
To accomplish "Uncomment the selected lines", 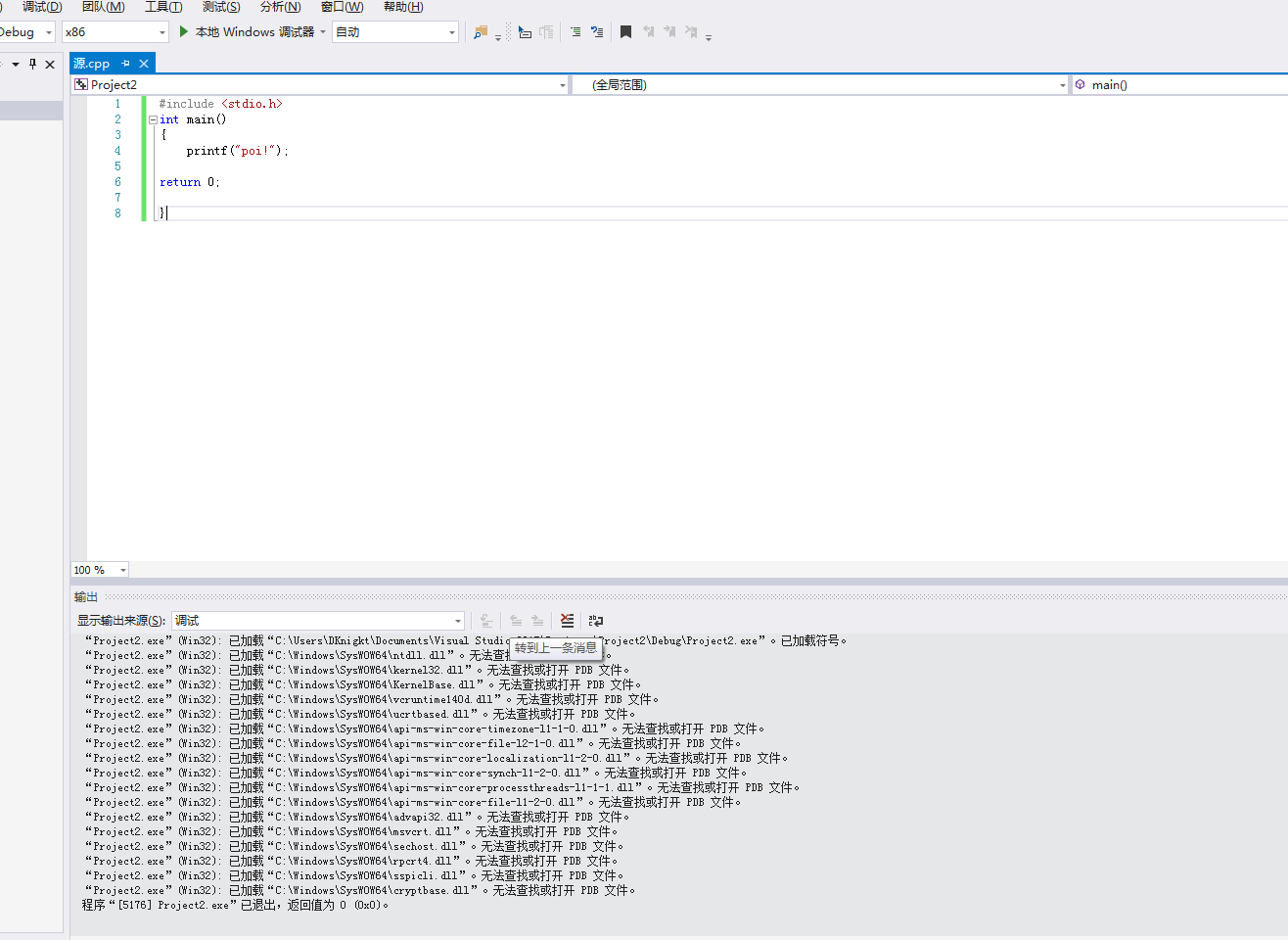I will click(x=597, y=32).
